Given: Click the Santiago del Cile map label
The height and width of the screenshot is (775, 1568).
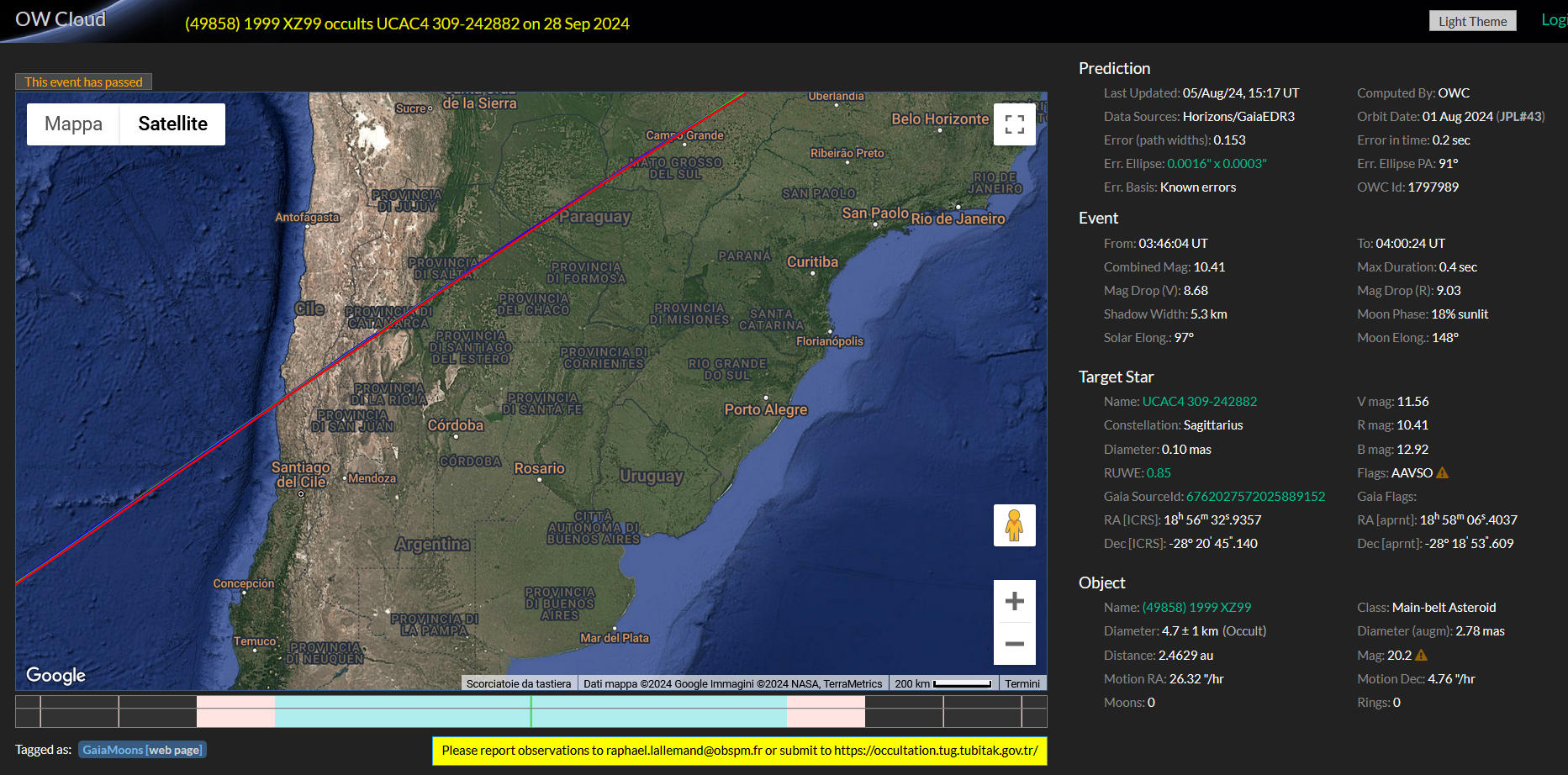Looking at the screenshot, I should [x=301, y=475].
